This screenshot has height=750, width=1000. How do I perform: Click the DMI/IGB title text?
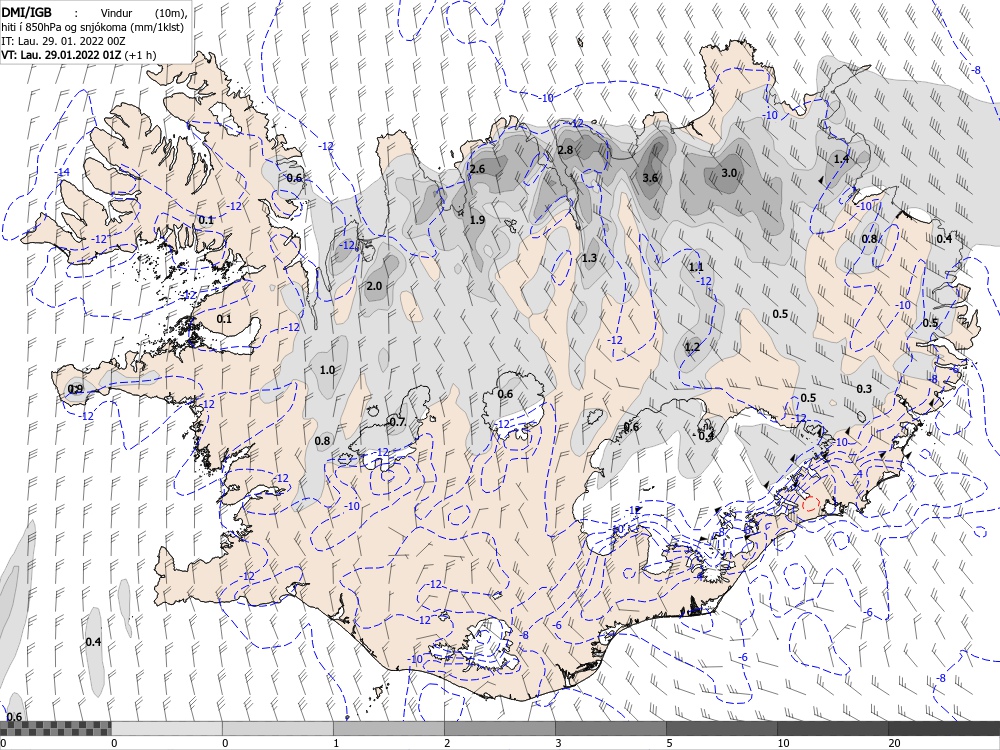(26, 11)
